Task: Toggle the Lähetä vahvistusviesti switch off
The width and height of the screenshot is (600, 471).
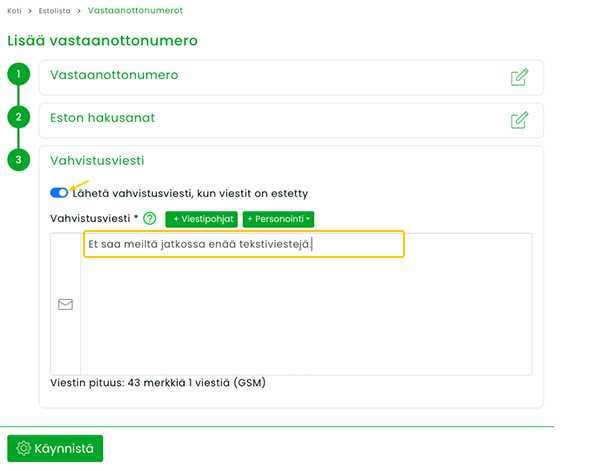Action: [x=59, y=193]
